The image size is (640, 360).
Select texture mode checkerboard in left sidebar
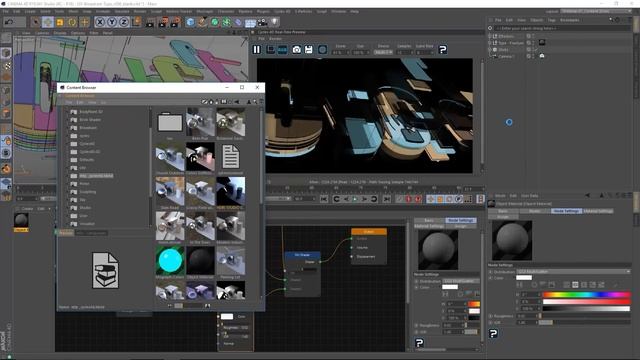click(x=6, y=65)
